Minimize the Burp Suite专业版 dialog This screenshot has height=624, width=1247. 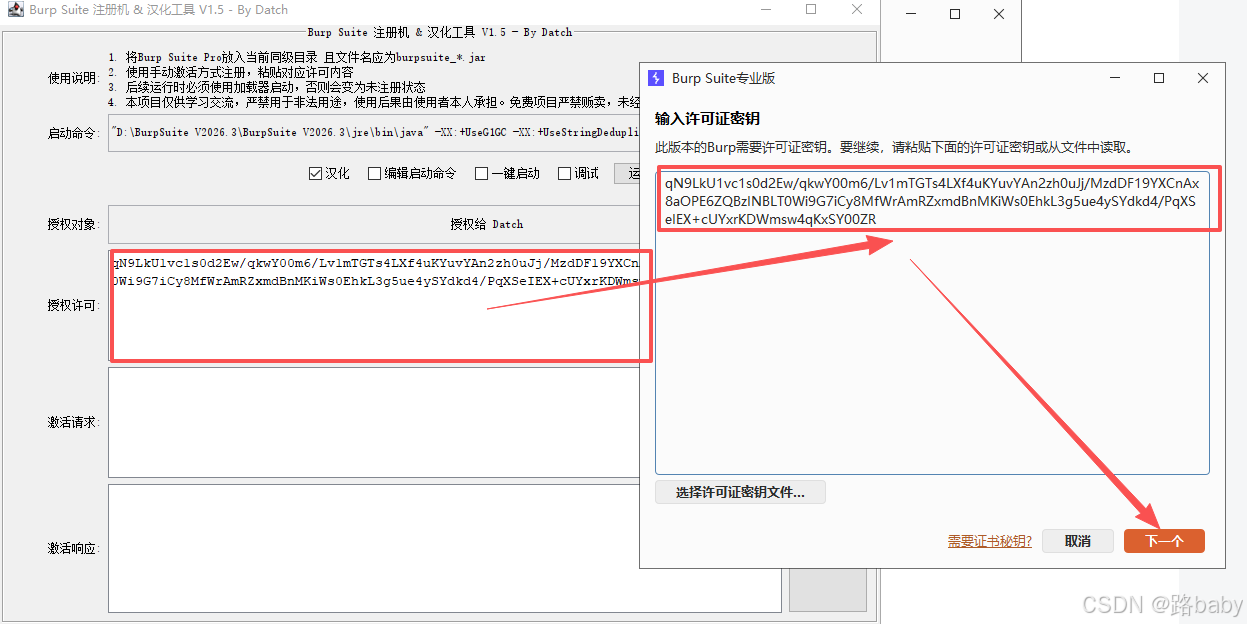(x=1115, y=78)
